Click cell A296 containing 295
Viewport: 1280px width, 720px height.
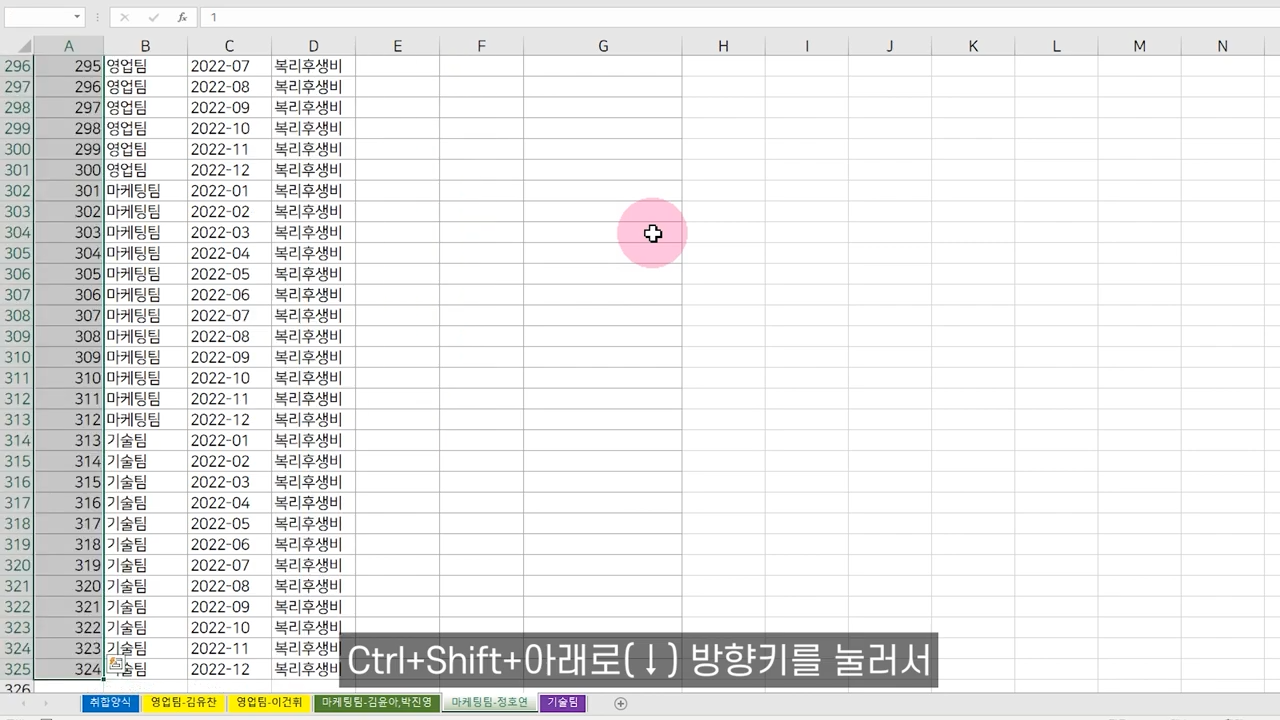69,66
